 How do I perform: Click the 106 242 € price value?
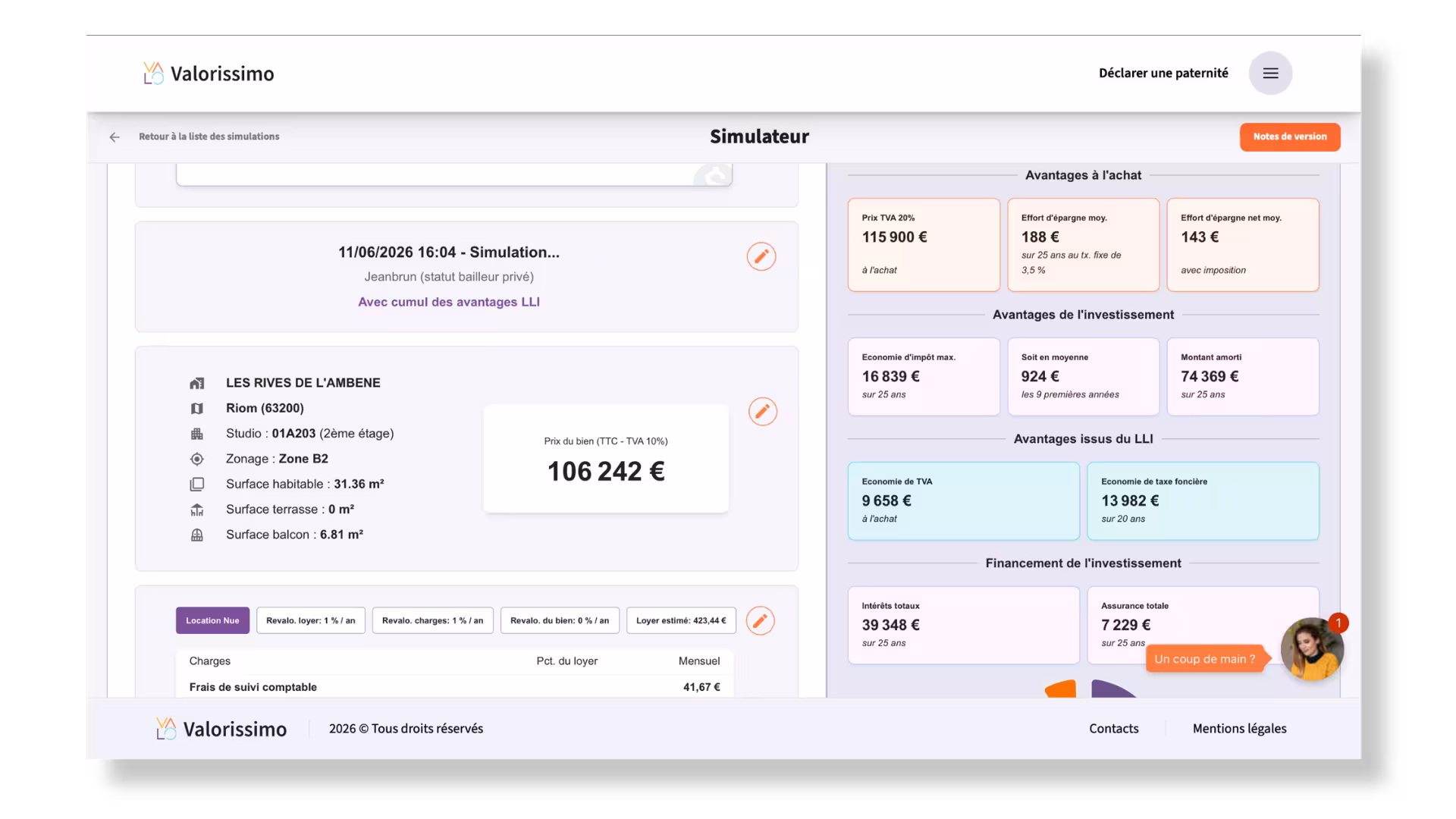pyautogui.click(x=606, y=472)
